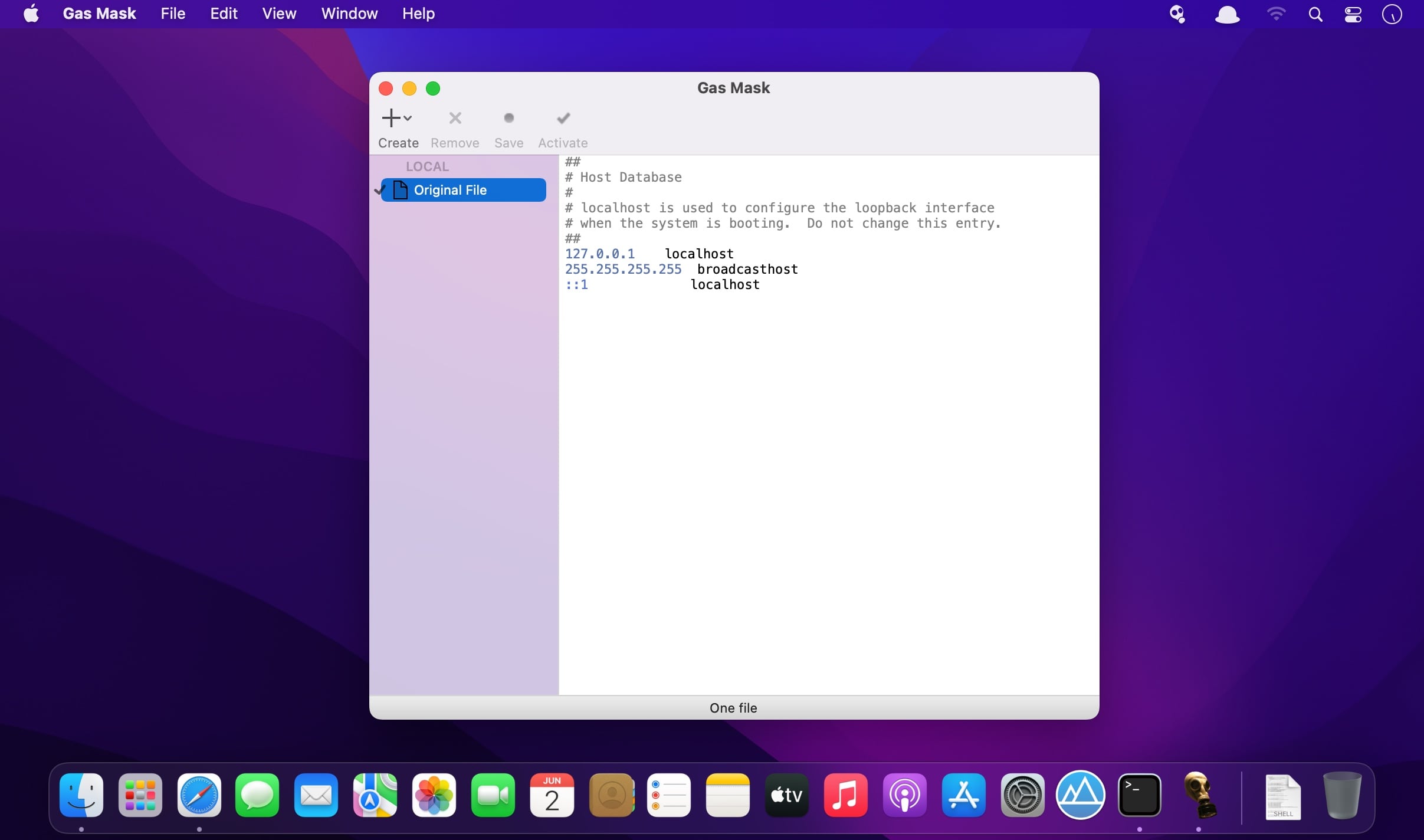
Task: Open Messages from the Dock
Action: [257, 795]
